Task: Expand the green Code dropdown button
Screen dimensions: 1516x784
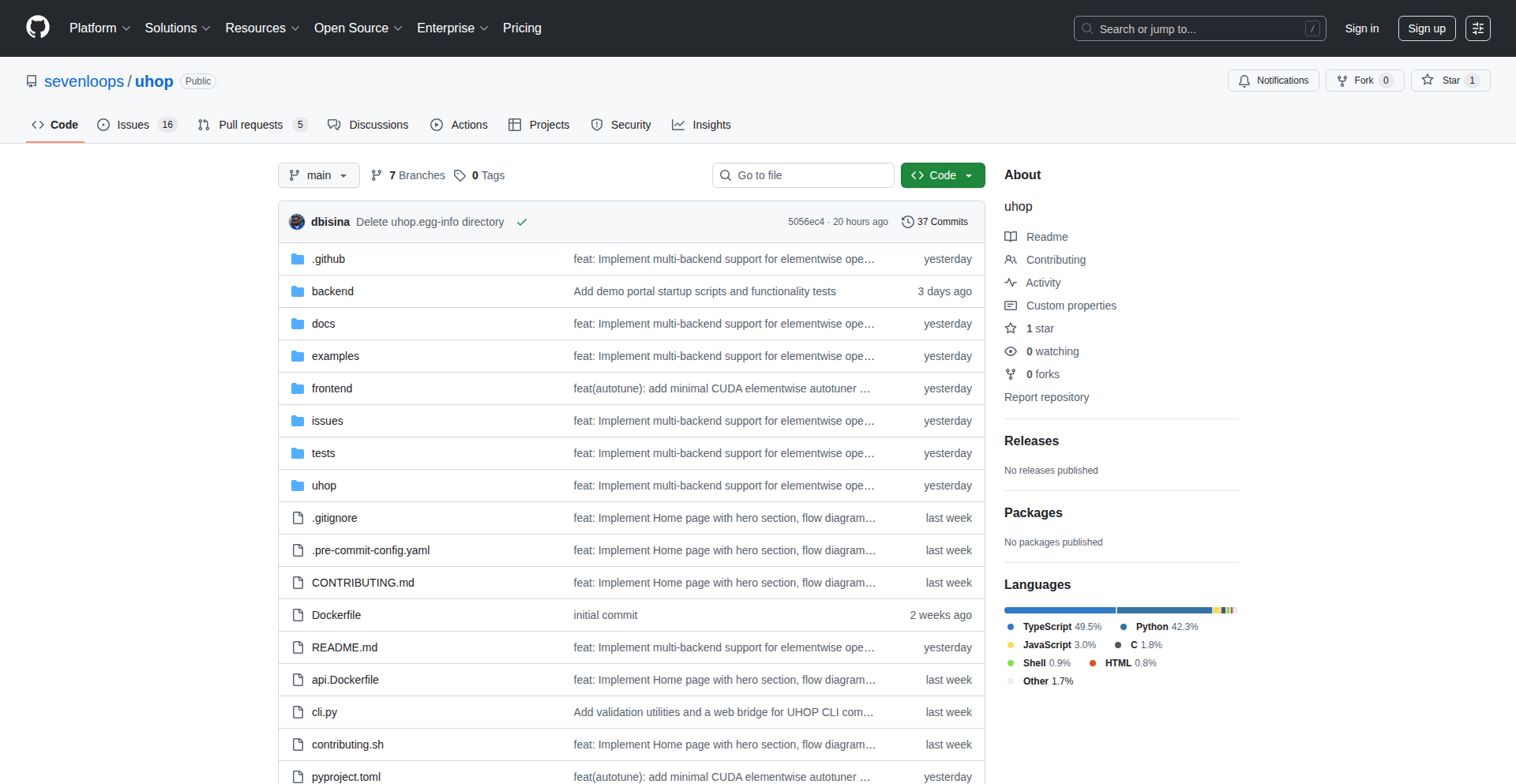Action: (x=942, y=175)
